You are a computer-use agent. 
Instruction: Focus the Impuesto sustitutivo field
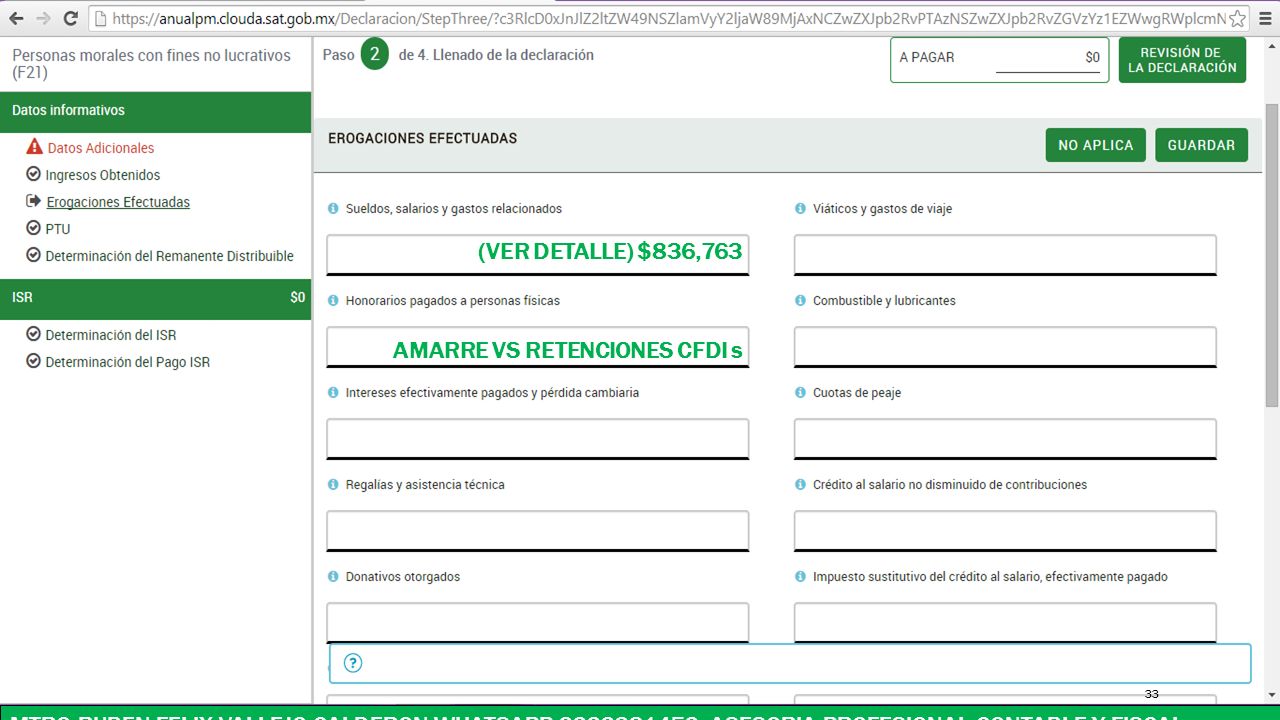[x=1005, y=622]
